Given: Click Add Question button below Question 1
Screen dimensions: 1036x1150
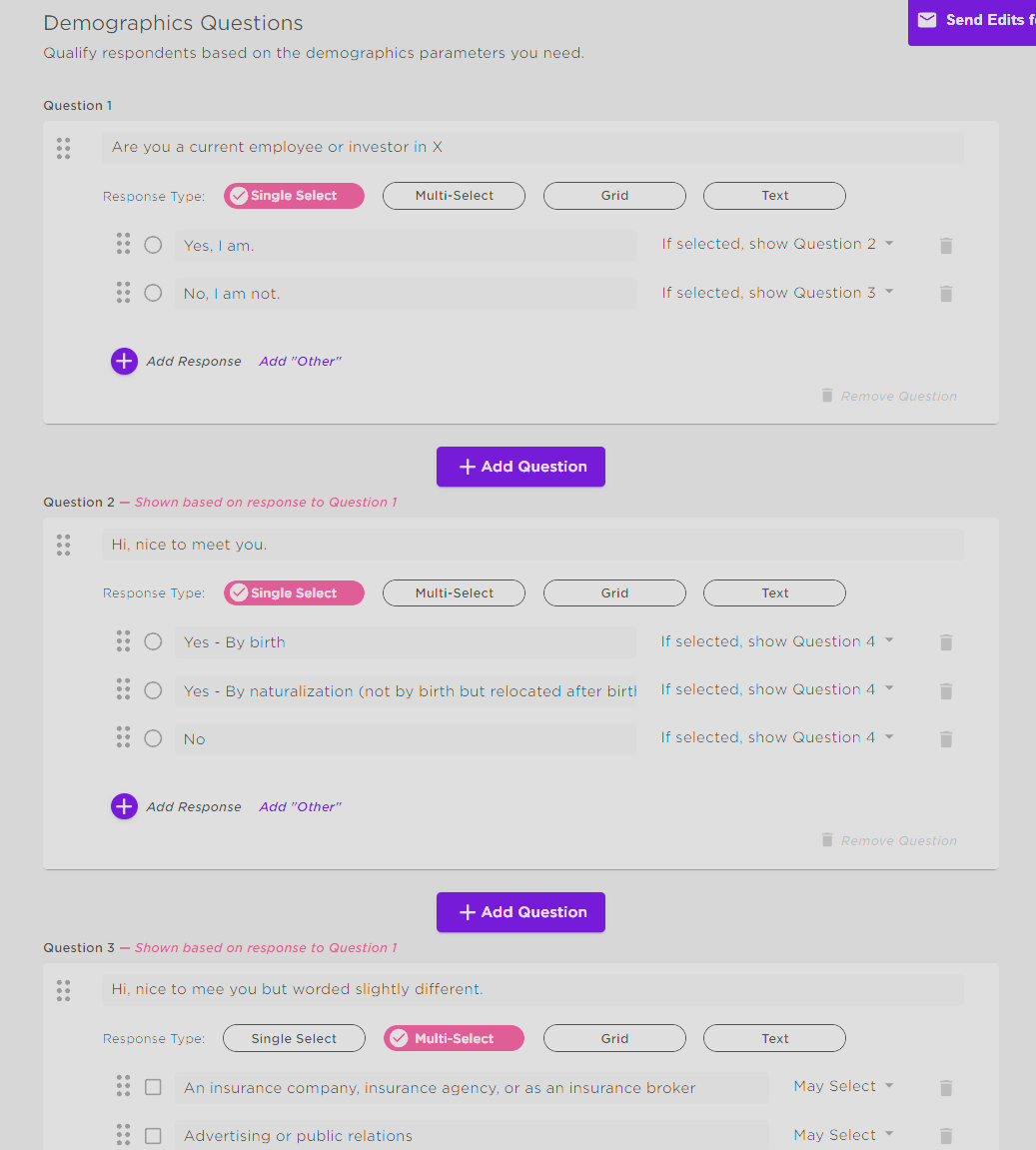Looking at the screenshot, I should (520, 467).
